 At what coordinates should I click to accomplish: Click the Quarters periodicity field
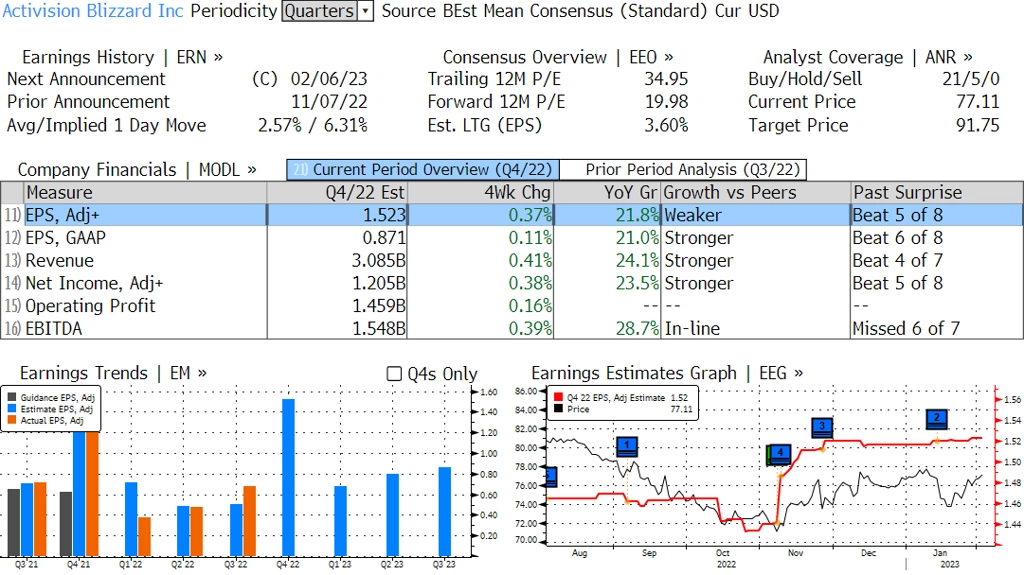click(319, 10)
